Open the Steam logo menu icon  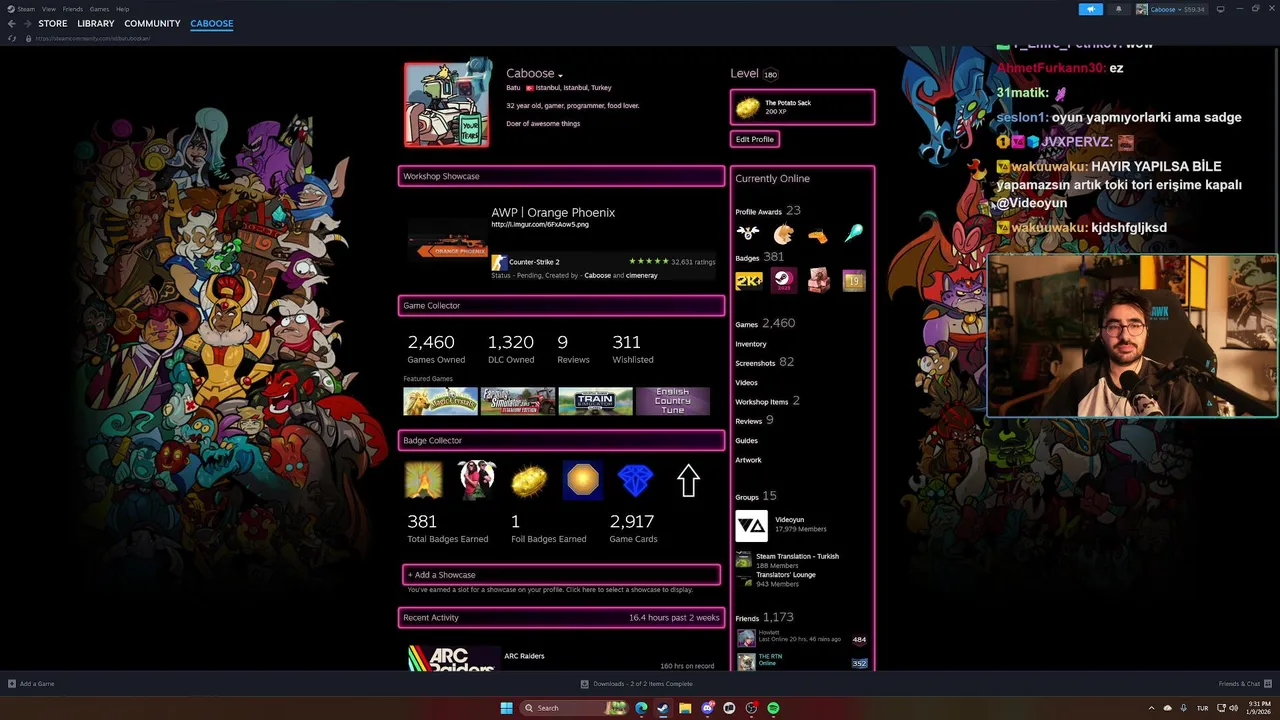(x=11, y=9)
